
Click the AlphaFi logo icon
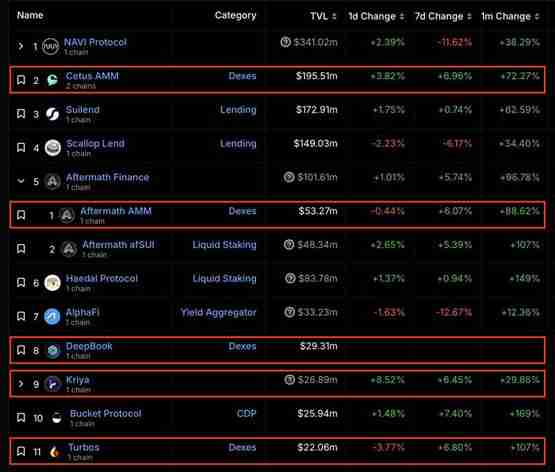(x=52, y=316)
